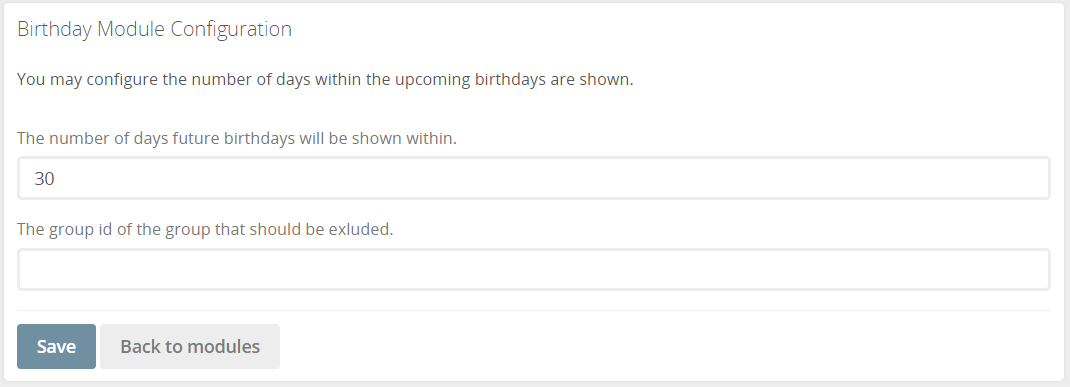Viewport: 1070px width, 387px height.
Task: Return to the modules list
Action: coord(190,346)
